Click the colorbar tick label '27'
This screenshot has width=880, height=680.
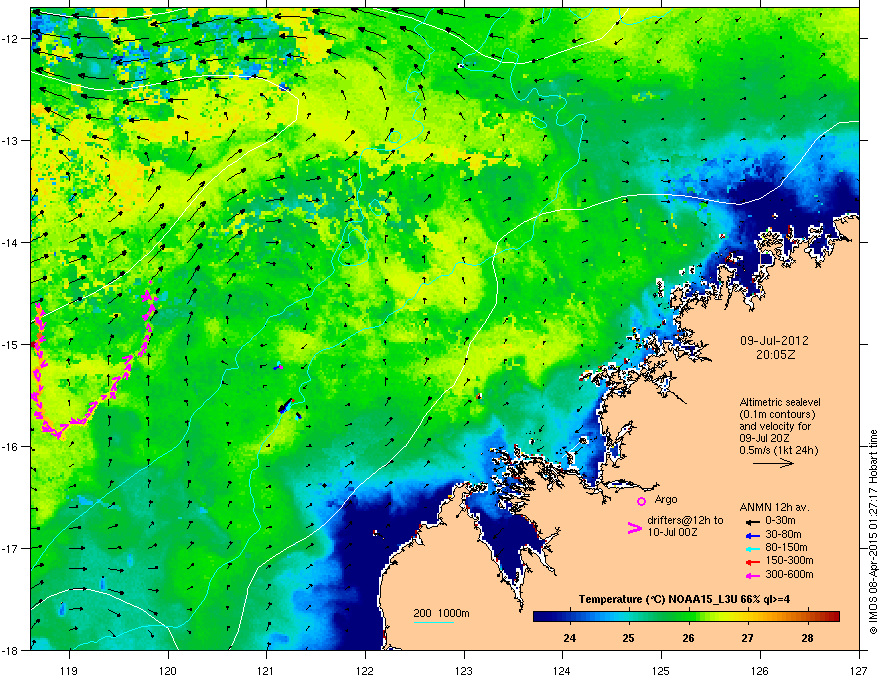(x=748, y=638)
